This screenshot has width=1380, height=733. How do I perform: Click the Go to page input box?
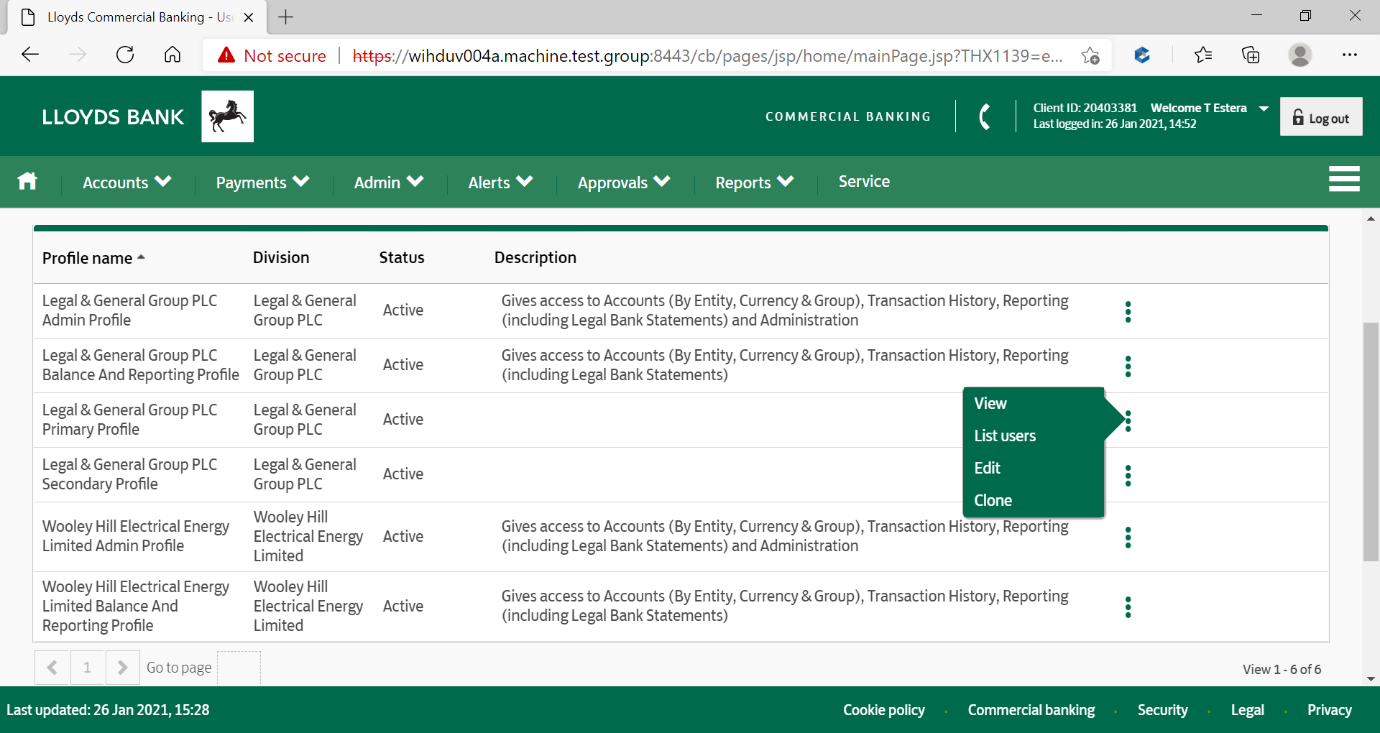pos(238,668)
